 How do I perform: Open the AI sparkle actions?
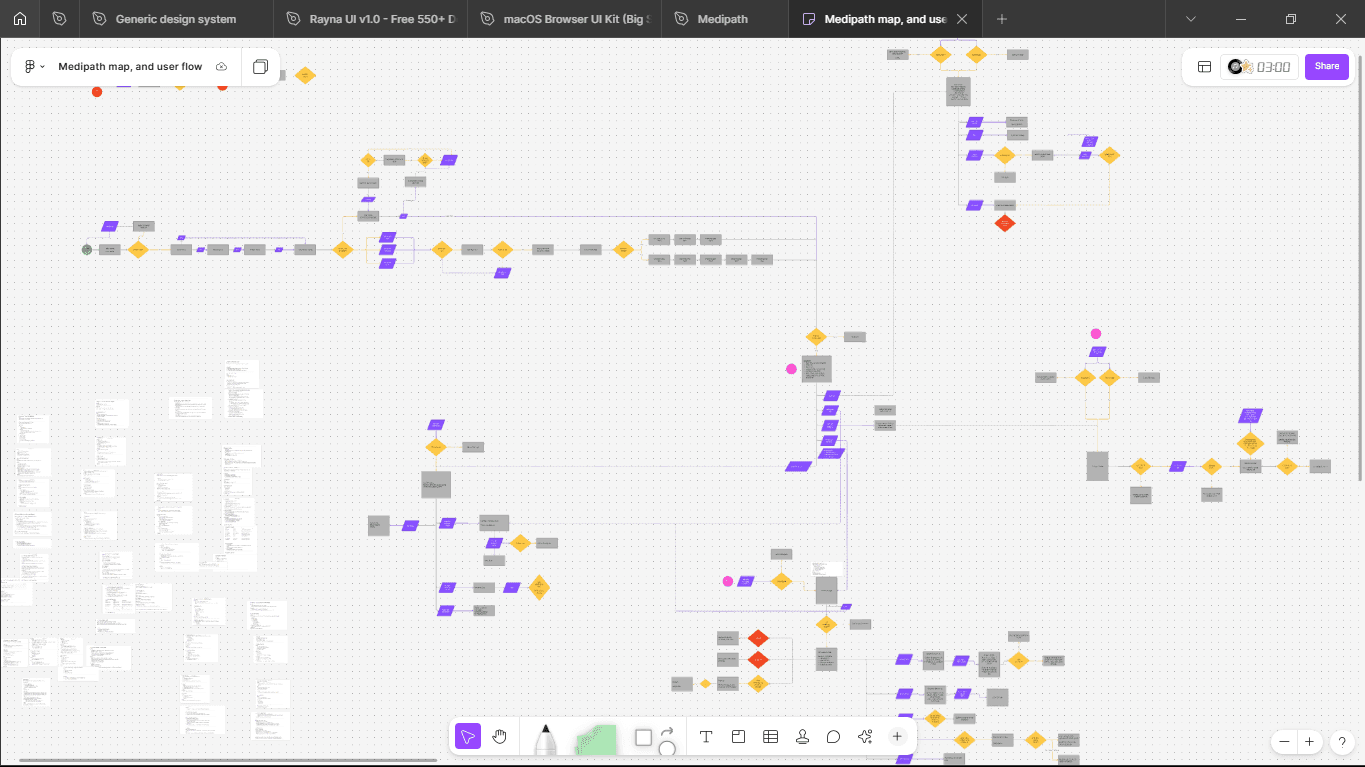[865, 737]
